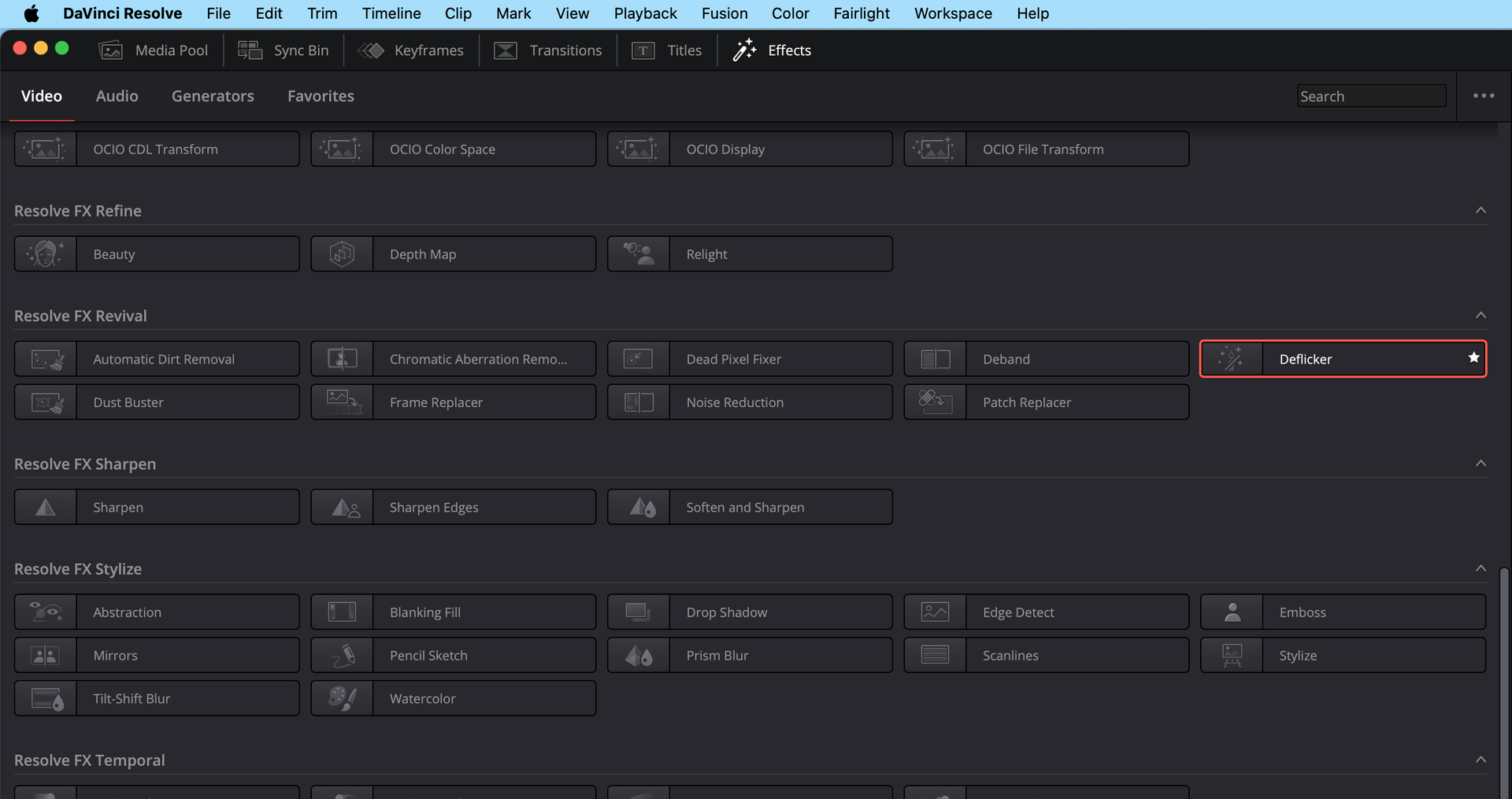Open the three-dot options menu
Screen dimensions: 1512x799
coord(1484,96)
